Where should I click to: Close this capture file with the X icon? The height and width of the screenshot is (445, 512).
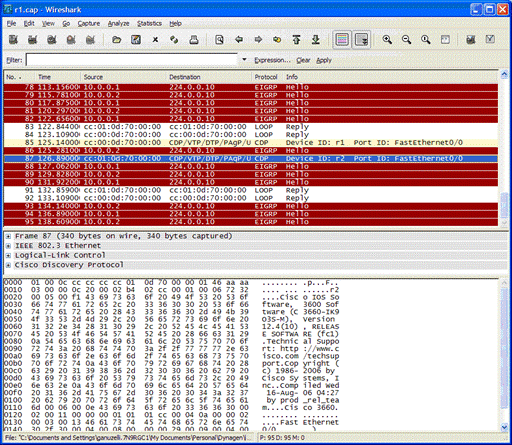pyautogui.click(x=155, y=40)
